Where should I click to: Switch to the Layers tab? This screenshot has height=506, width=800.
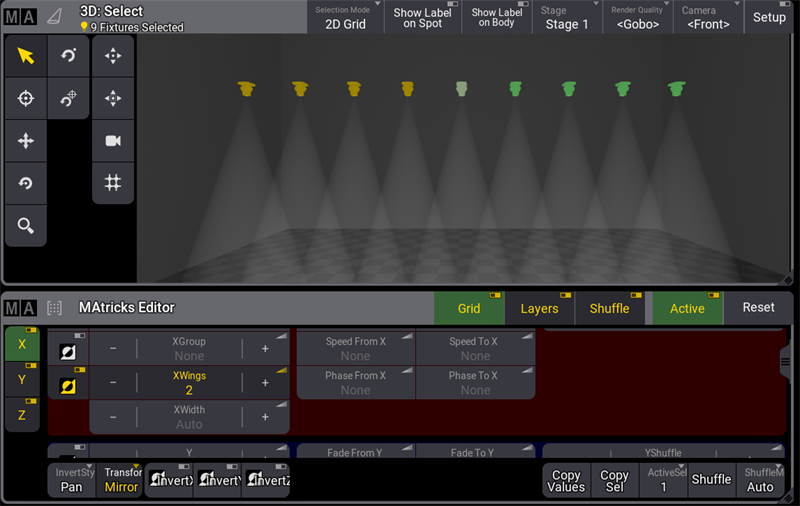[539, 308]
